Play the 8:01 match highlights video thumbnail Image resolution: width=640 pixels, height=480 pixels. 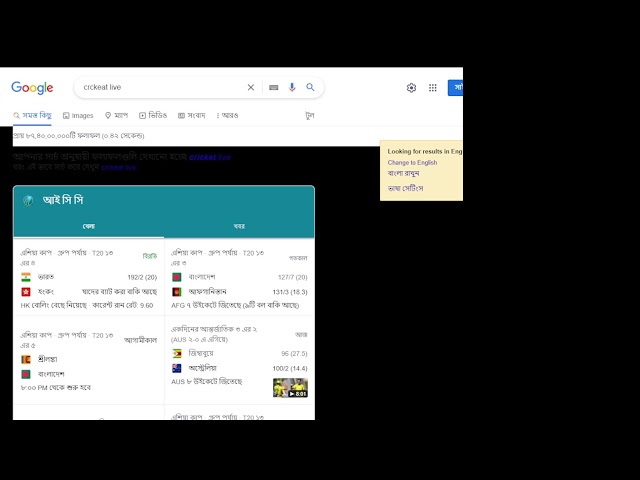click(290, 388)
